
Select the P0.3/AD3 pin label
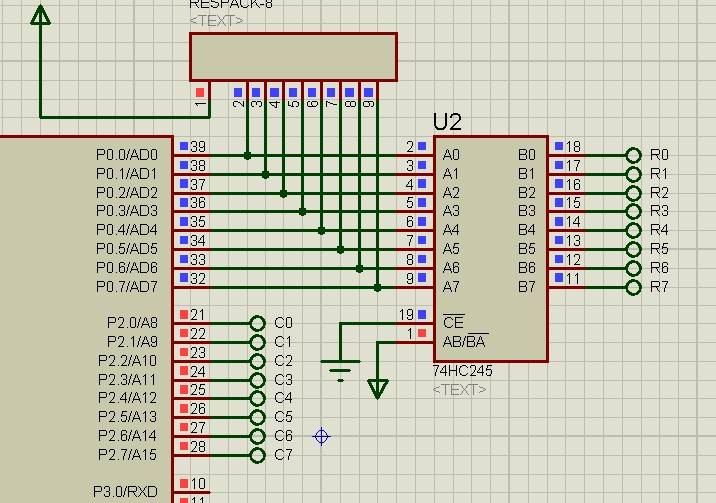[x=127, y=211]
